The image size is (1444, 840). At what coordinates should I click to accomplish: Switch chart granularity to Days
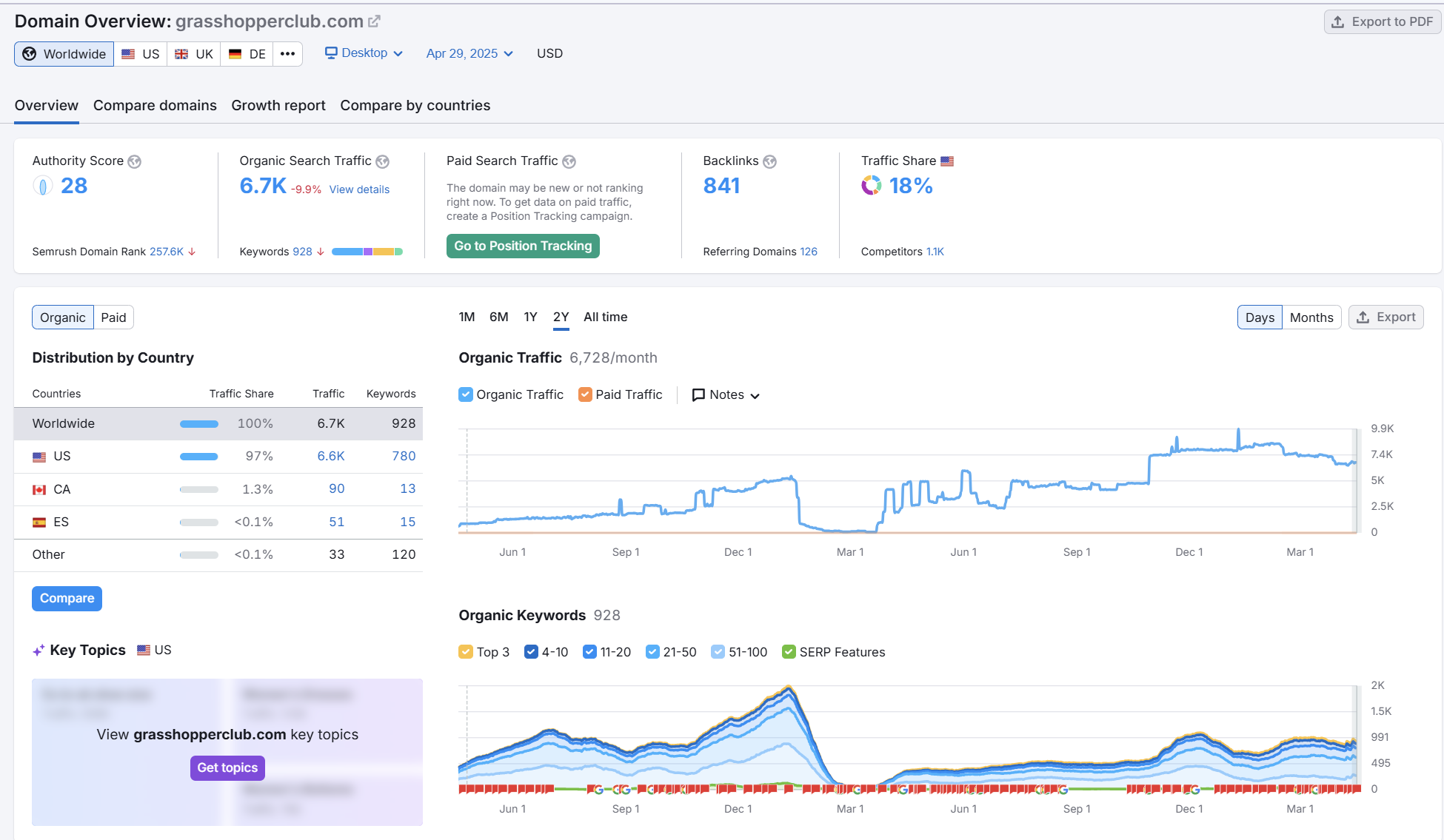pyautogui.click(x=1260, y=317)
